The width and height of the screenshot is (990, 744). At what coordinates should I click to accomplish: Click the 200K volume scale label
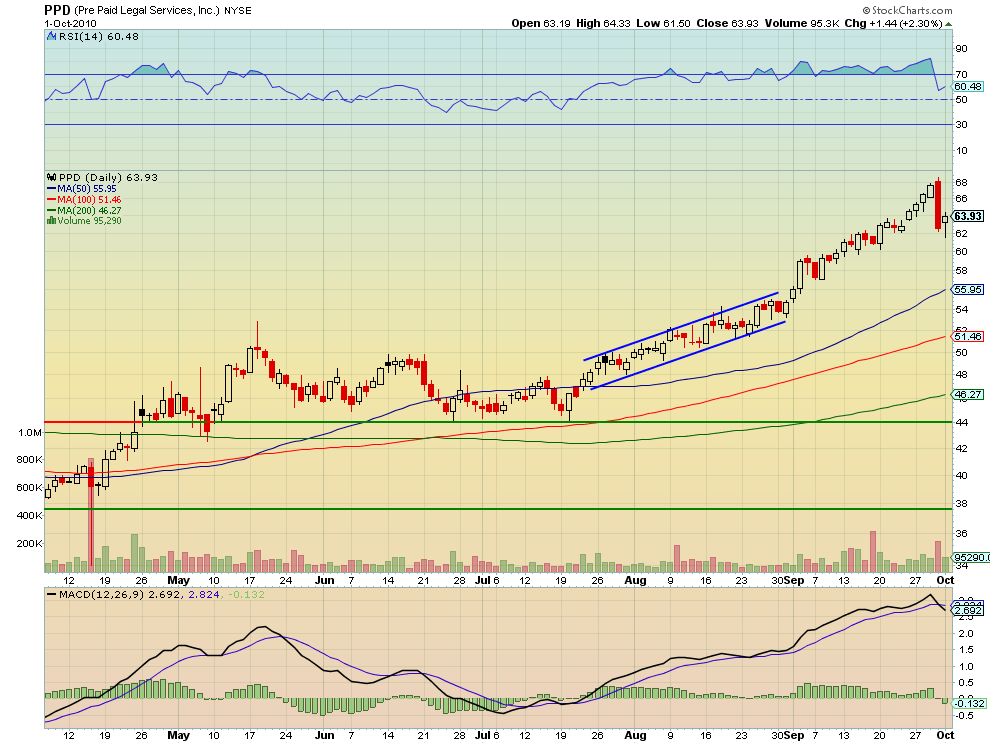click(x=29, y=543)
